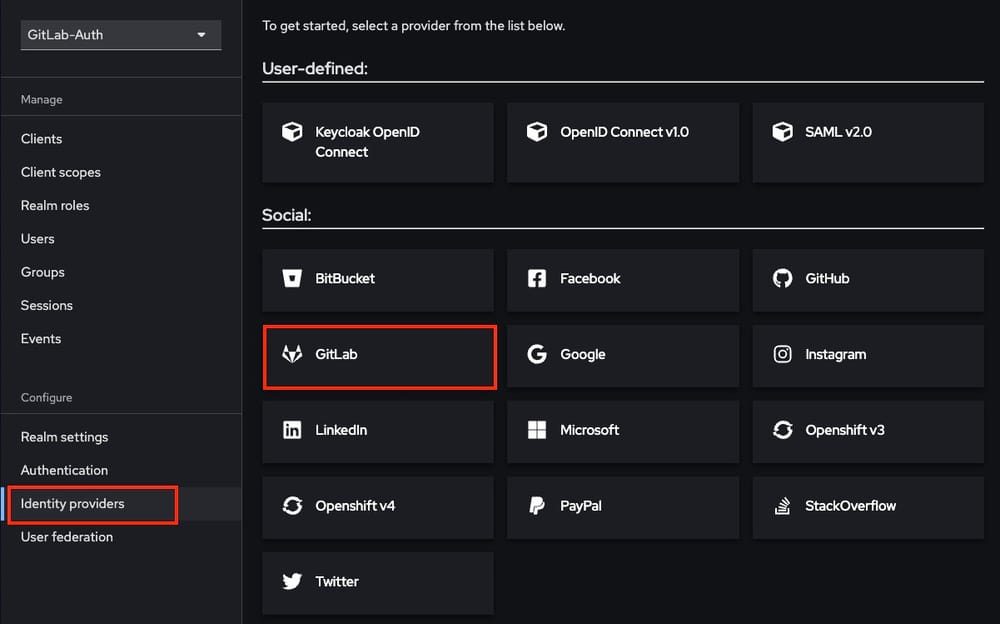1000x624 pixels.
Task: Click the Openshift v3 icon
Action: coord(782,430)
